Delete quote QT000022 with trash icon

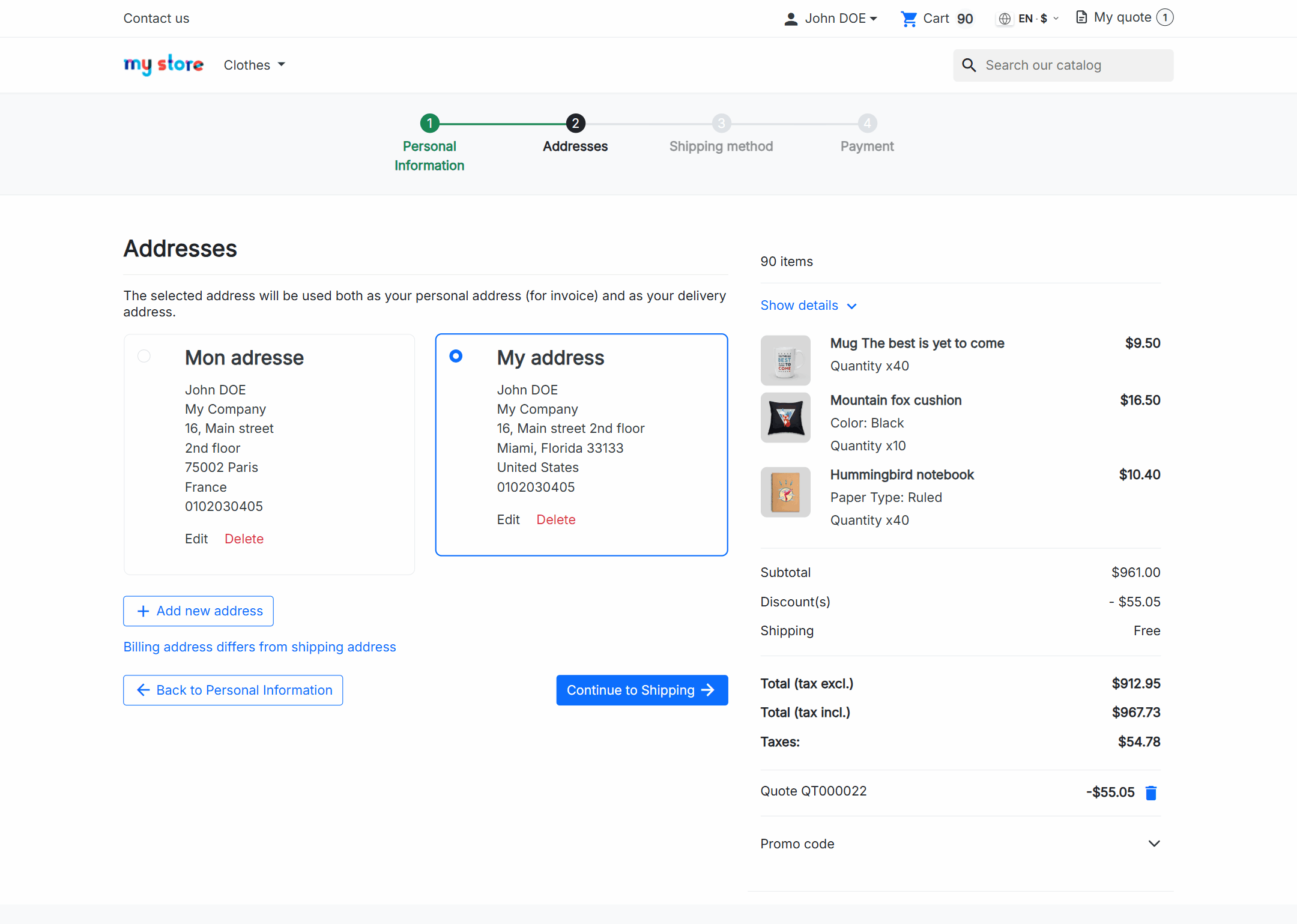[x=1151, y=793]
